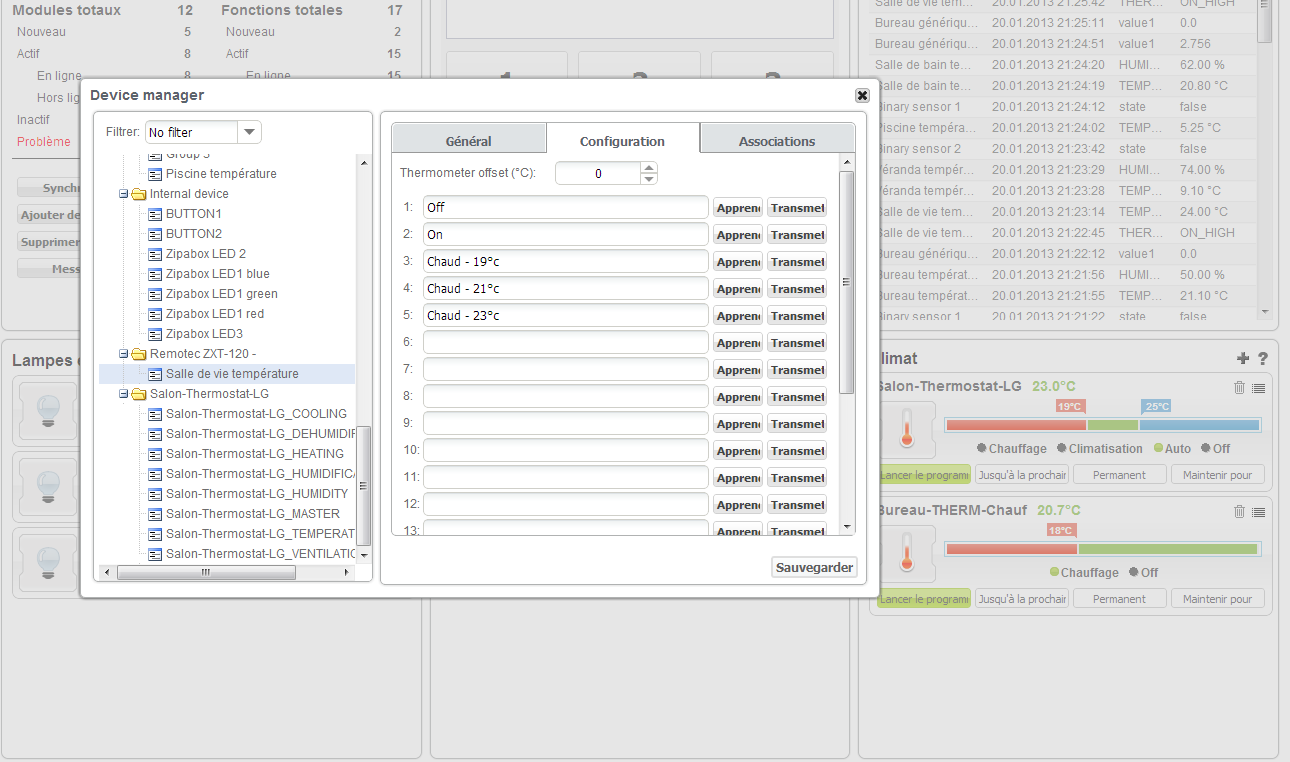The width and height of the screenshot is (1290, 762).
Task: Open the Associations tab
Action: tap(777, 141)
